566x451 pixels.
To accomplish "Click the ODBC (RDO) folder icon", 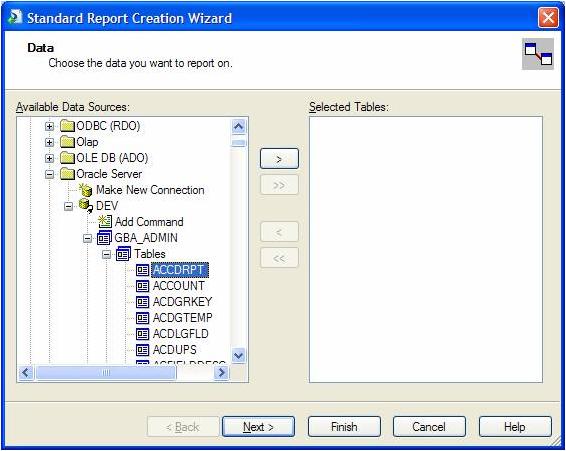I will click(x=68, y=126).
